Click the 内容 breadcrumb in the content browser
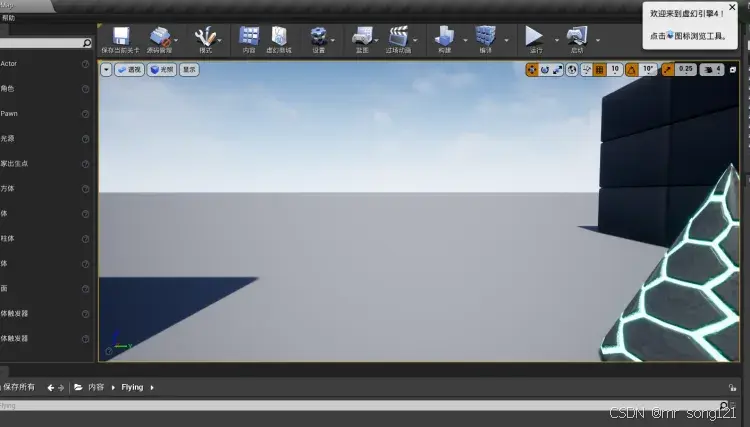This screenshot has height=427, width=750. (96, 387)
